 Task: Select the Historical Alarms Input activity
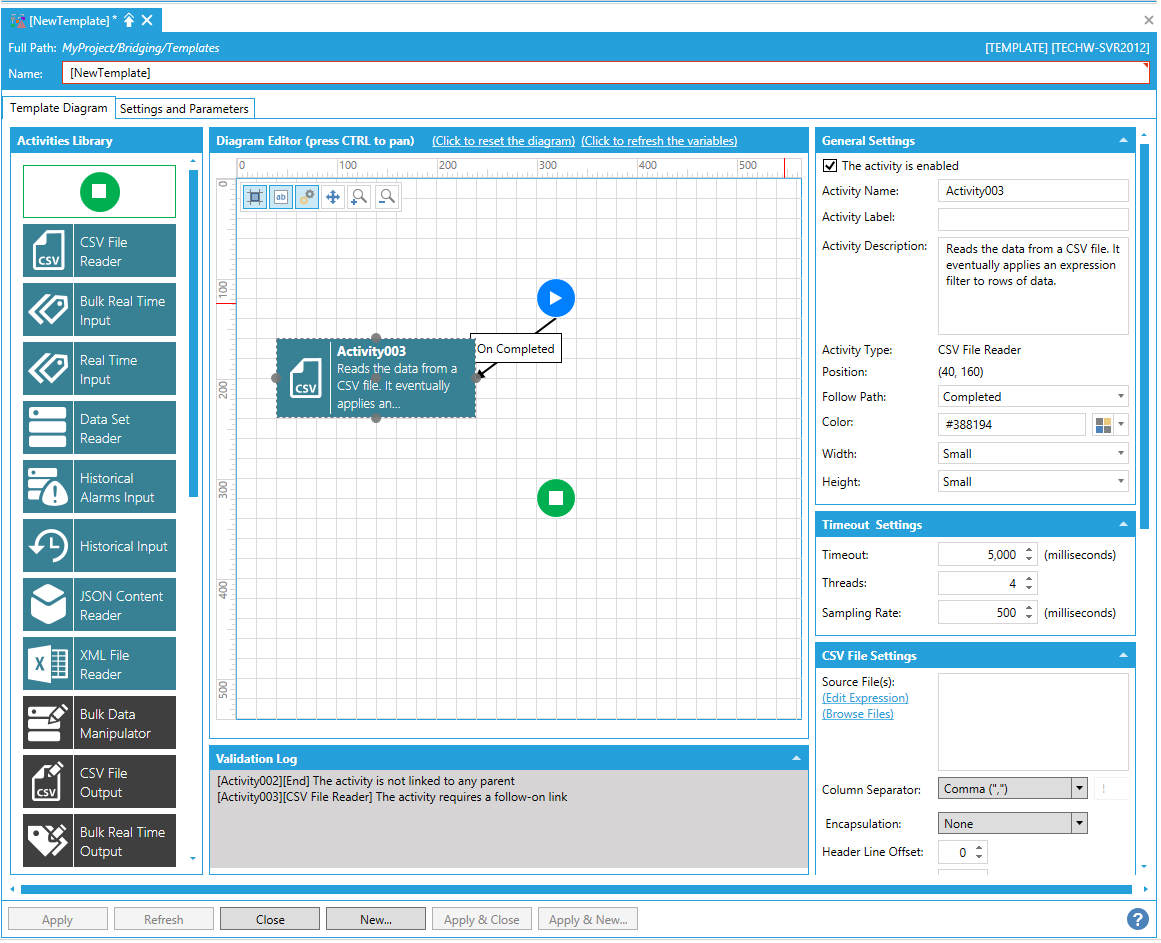99,487
